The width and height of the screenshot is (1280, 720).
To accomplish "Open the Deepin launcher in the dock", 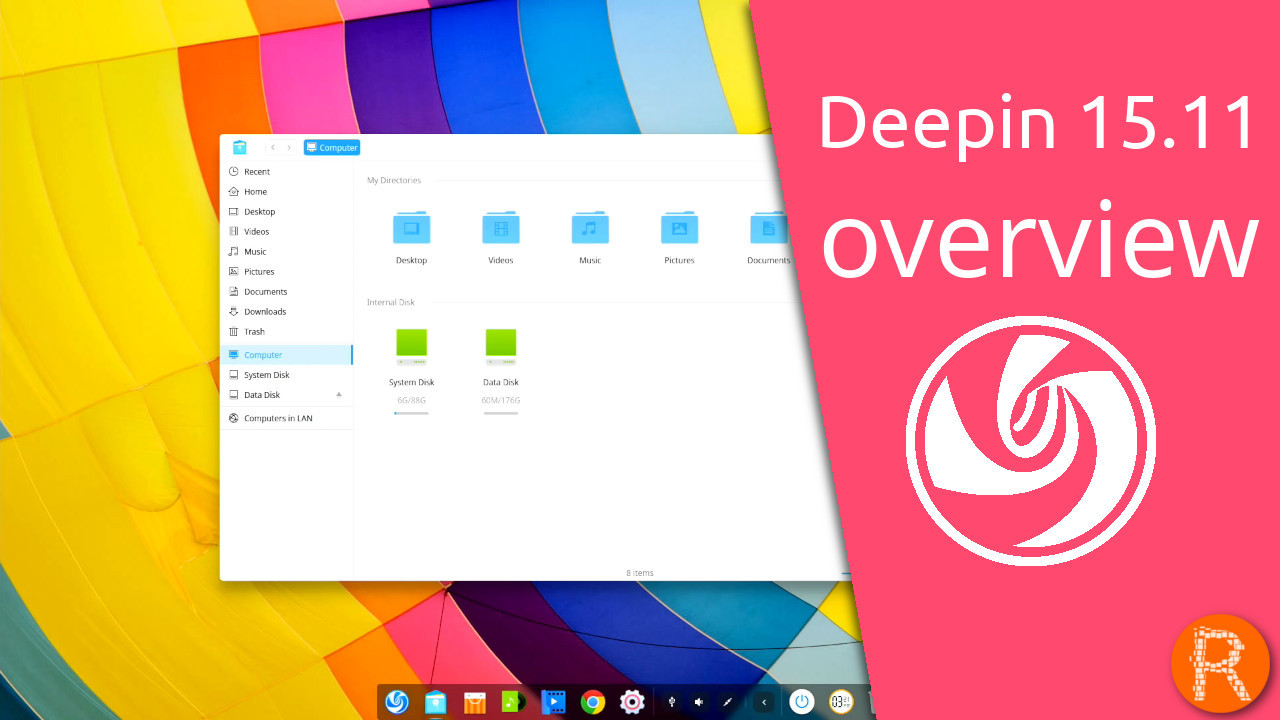I will pyautogui.click(x=397, y=702).
